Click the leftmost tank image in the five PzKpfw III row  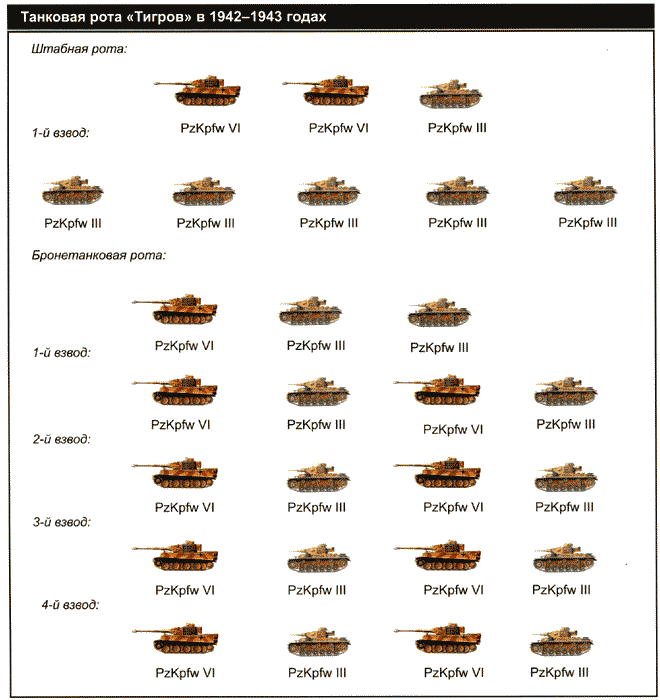[75, 192]
